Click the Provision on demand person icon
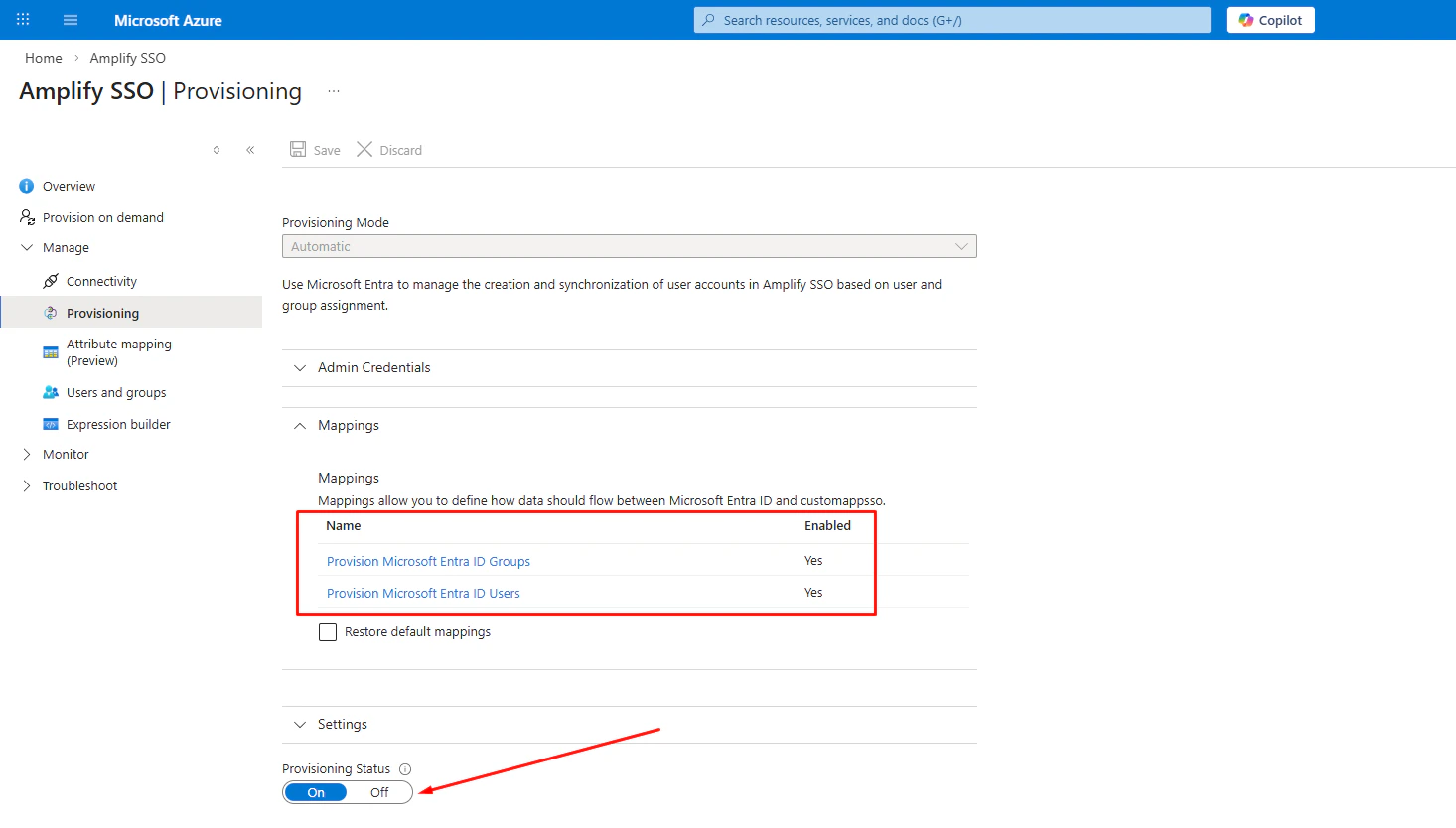Viewport: 1456px width, 828px height. click(27, 217)
